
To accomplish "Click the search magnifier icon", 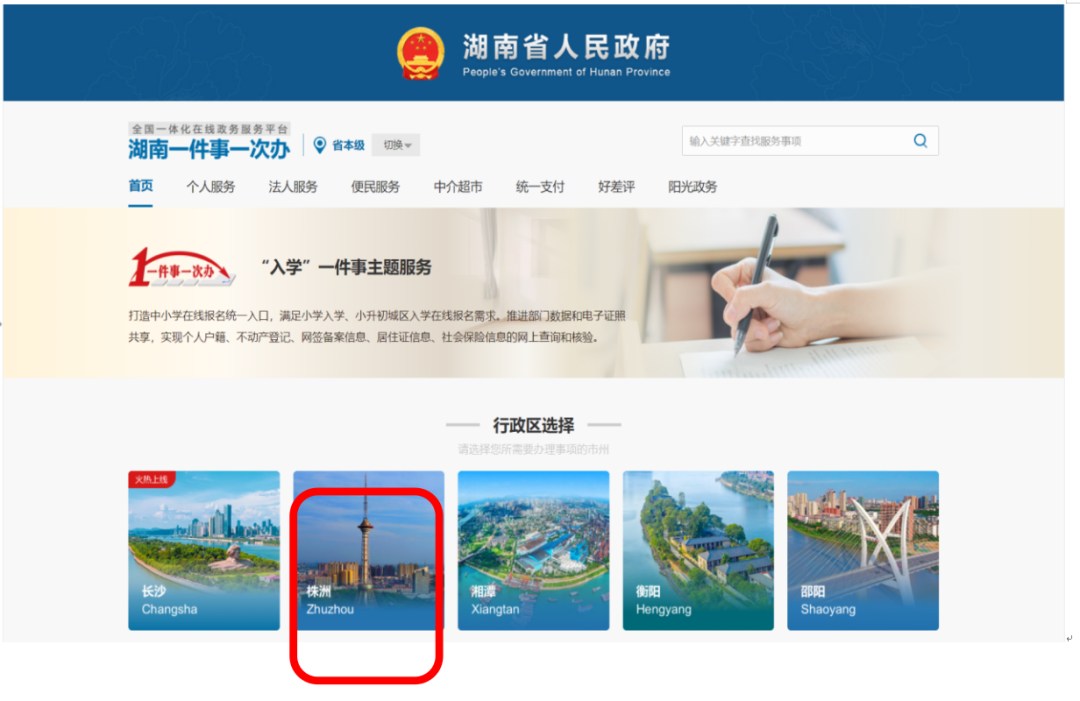I will click(920, 140).
